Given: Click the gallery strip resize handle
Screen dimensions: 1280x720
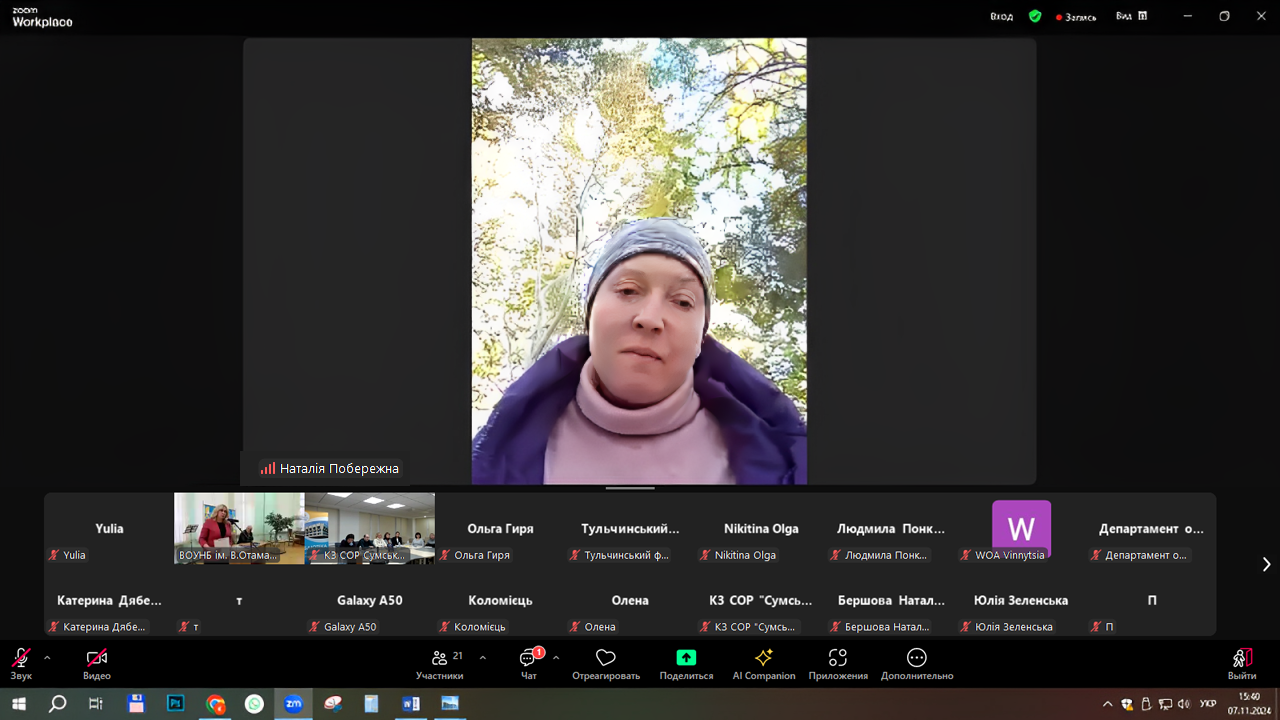Looking at the screenshot, I should [x=630, y=488].
